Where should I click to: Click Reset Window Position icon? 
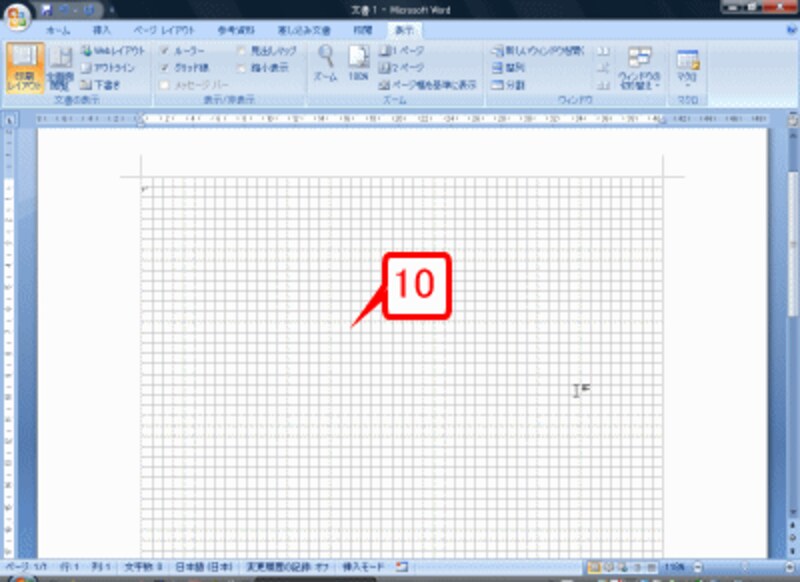pyautogui.click(x=603, y=85)
